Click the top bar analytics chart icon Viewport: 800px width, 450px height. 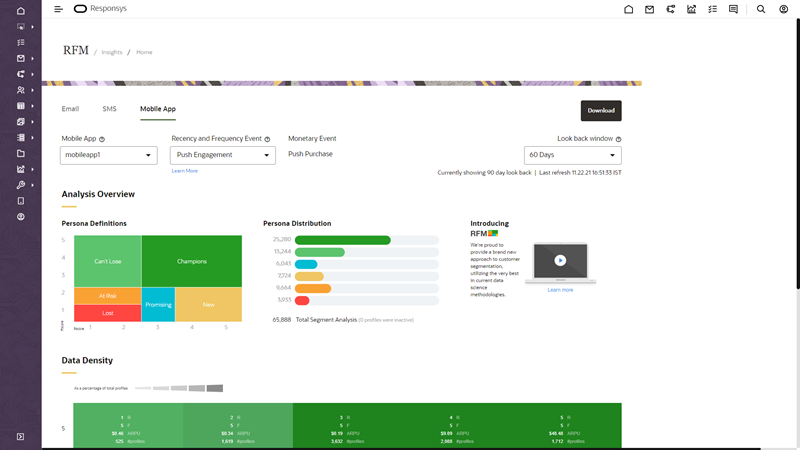click(691, 9)
